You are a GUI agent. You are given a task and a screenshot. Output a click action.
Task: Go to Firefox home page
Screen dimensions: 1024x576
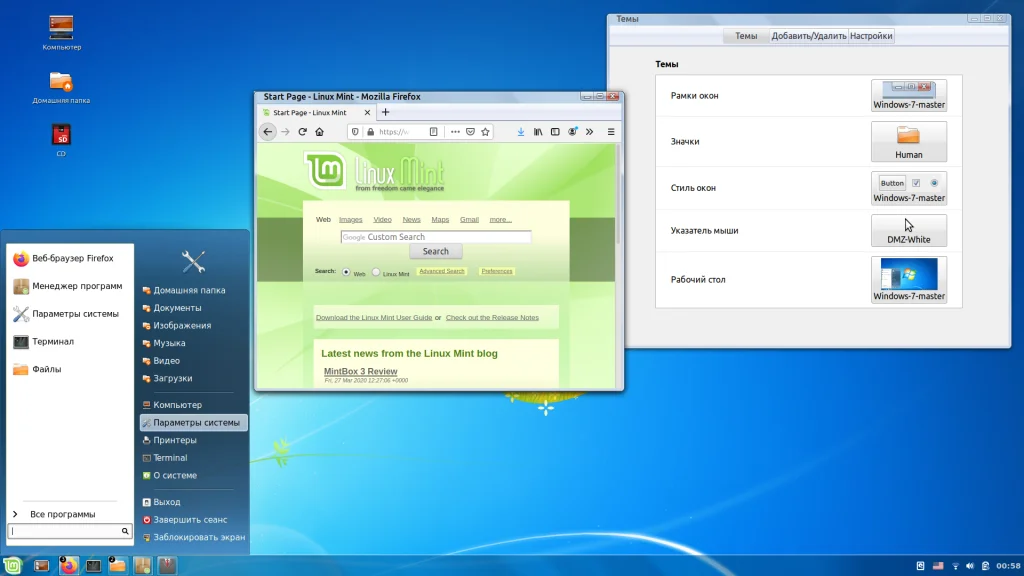(319, 132)
